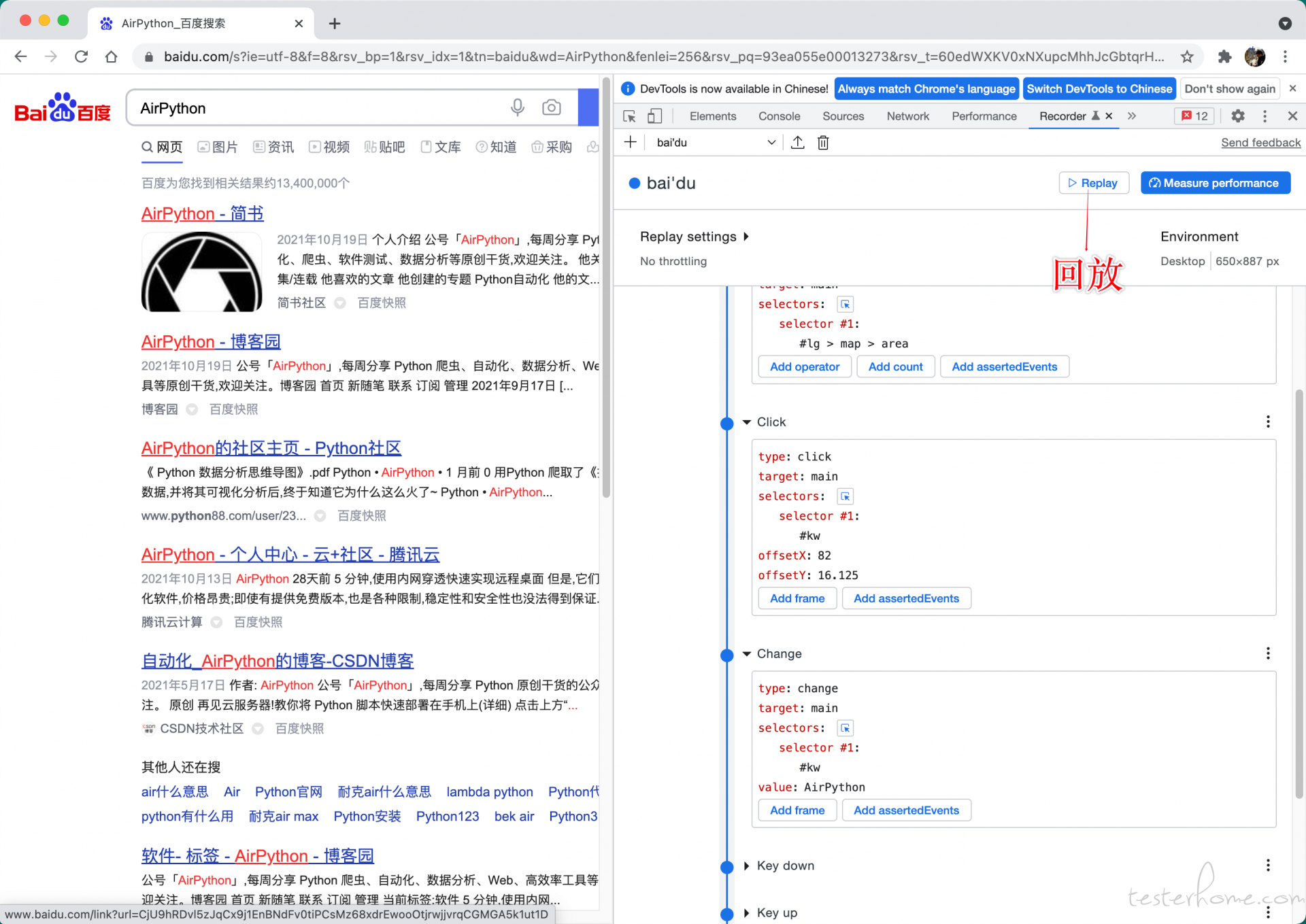Switch to the Console tab
The width and height of the screenshot is (1306, 924).
(779, 116)
